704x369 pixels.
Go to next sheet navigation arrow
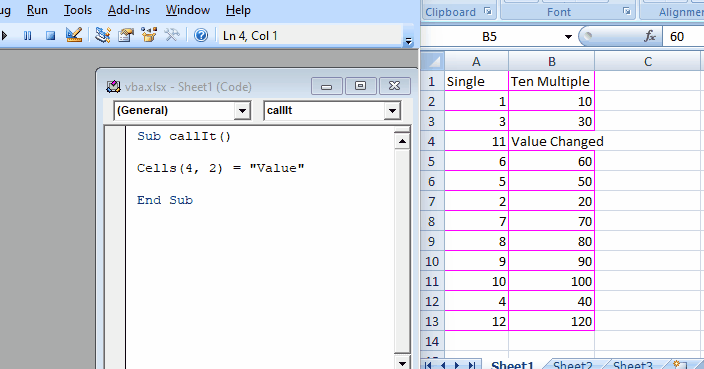point(457,365)
